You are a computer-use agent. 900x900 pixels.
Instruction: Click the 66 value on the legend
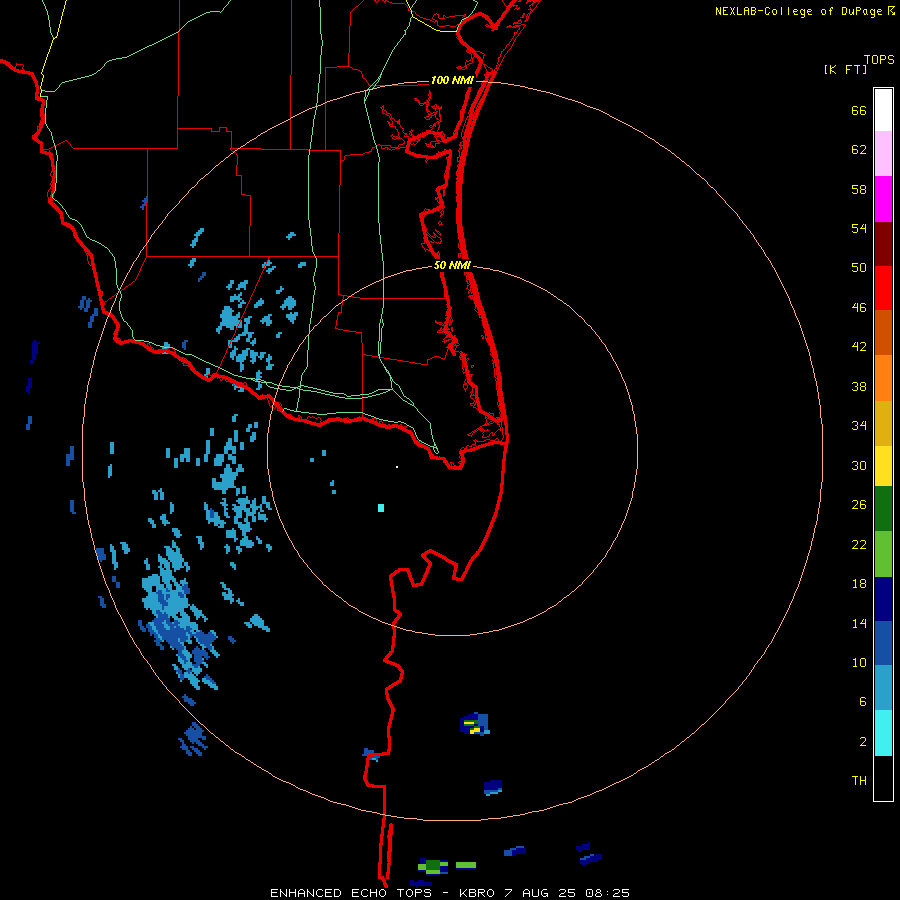click(x=859, y=110)
